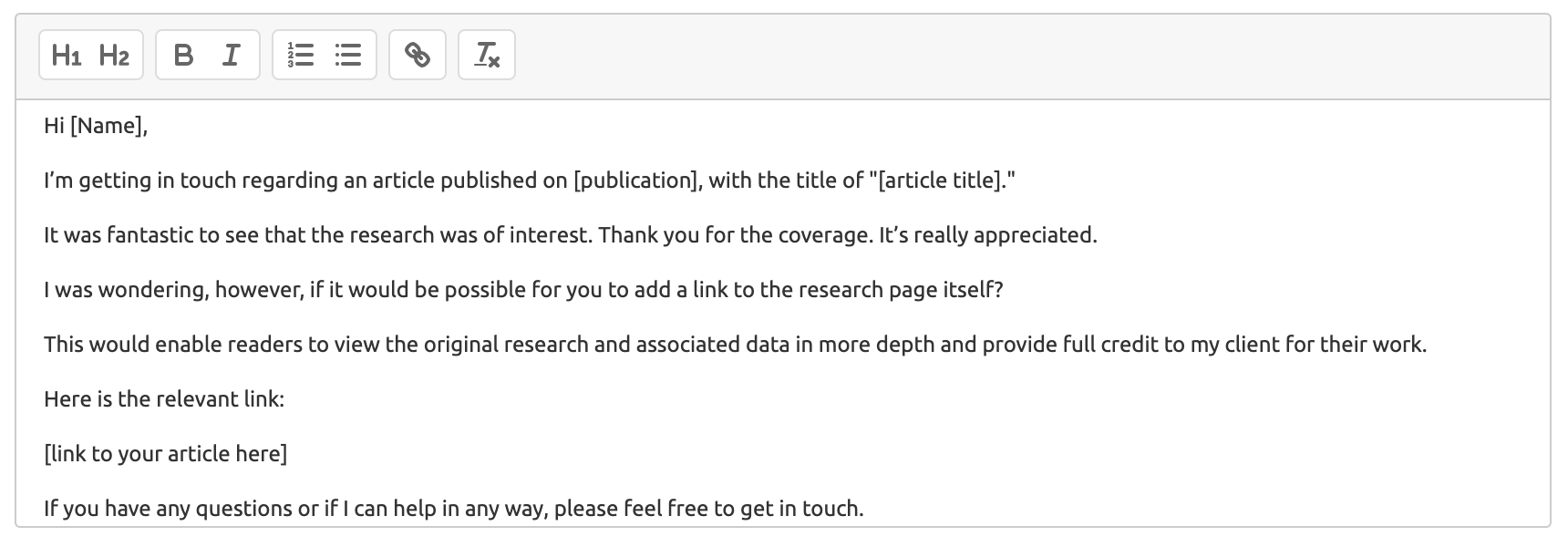The image size is (1568, 547).
Task: Place cursor in 'Hi [Name],' greeting line
Action: [x=96, y=126]
